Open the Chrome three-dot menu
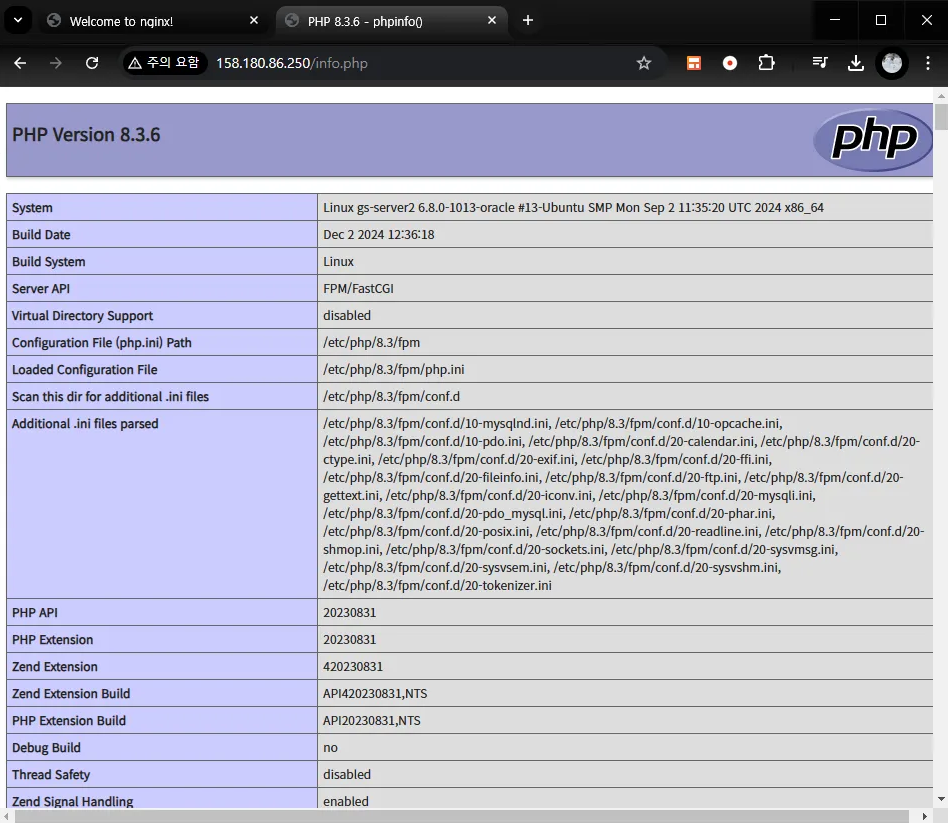This screenshot has height=823, width=948. 927,63
